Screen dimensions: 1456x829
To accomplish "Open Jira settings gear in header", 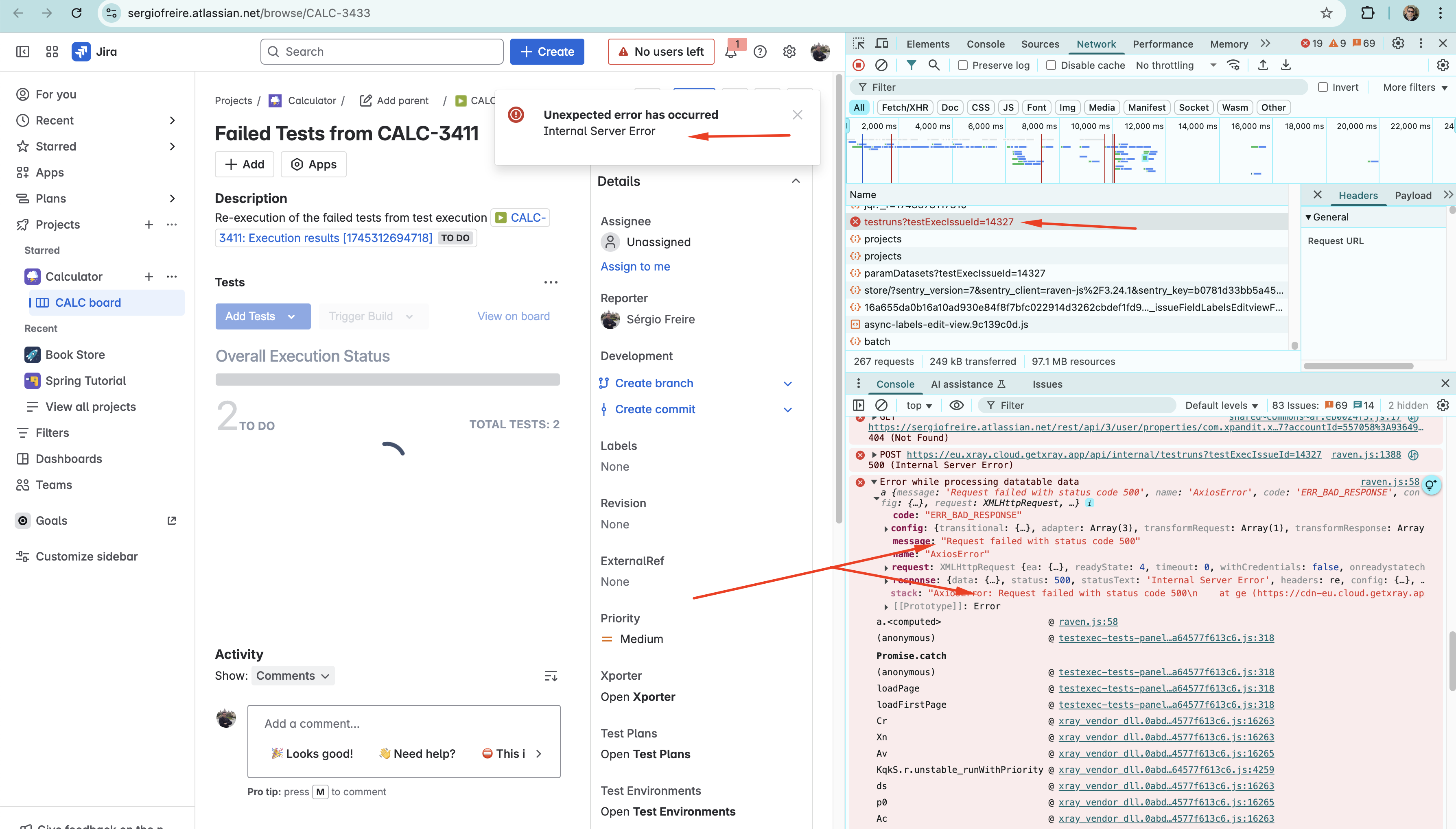I will [789, 52].
